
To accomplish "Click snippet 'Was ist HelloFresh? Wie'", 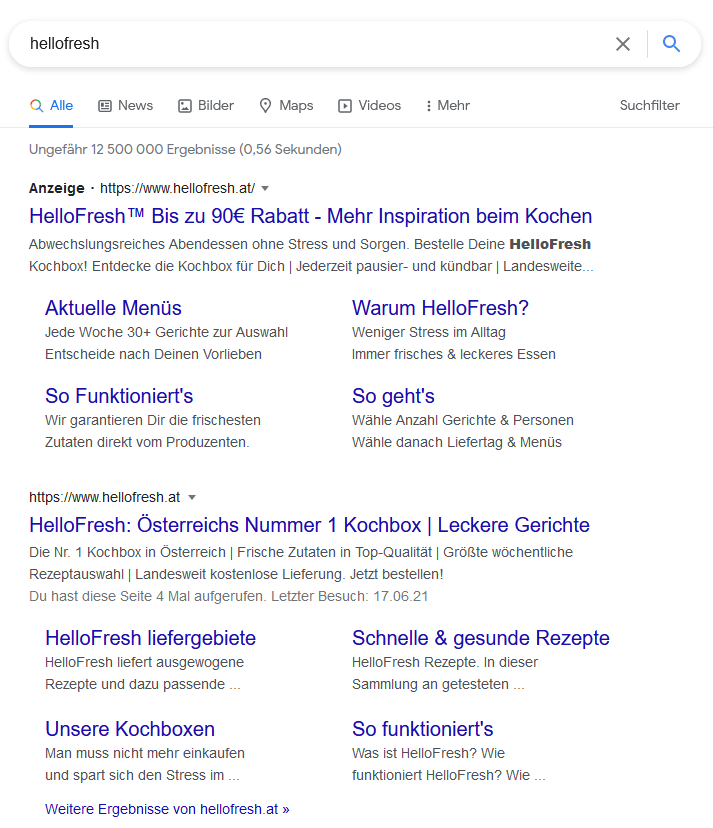I will (x=428, y=754).
